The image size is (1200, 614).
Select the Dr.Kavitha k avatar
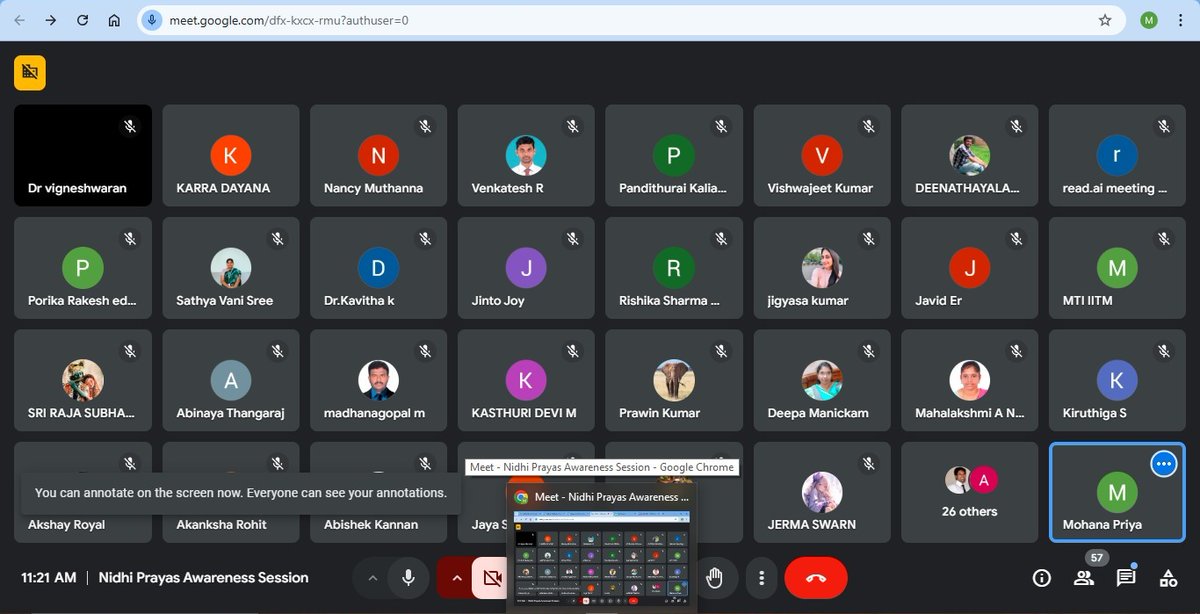[378, 268]
